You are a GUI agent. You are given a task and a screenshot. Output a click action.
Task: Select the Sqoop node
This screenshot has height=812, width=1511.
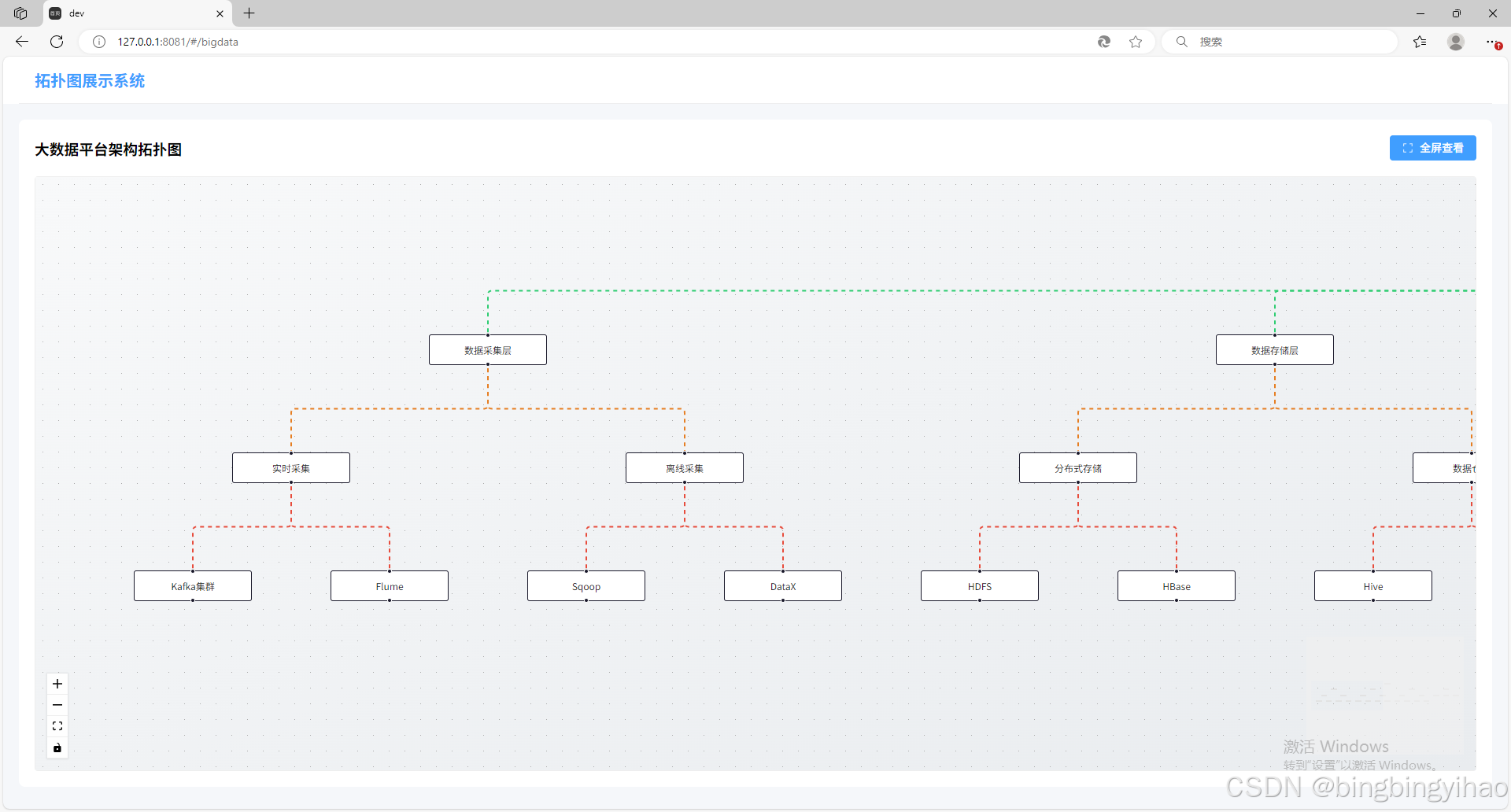(586, 586)
